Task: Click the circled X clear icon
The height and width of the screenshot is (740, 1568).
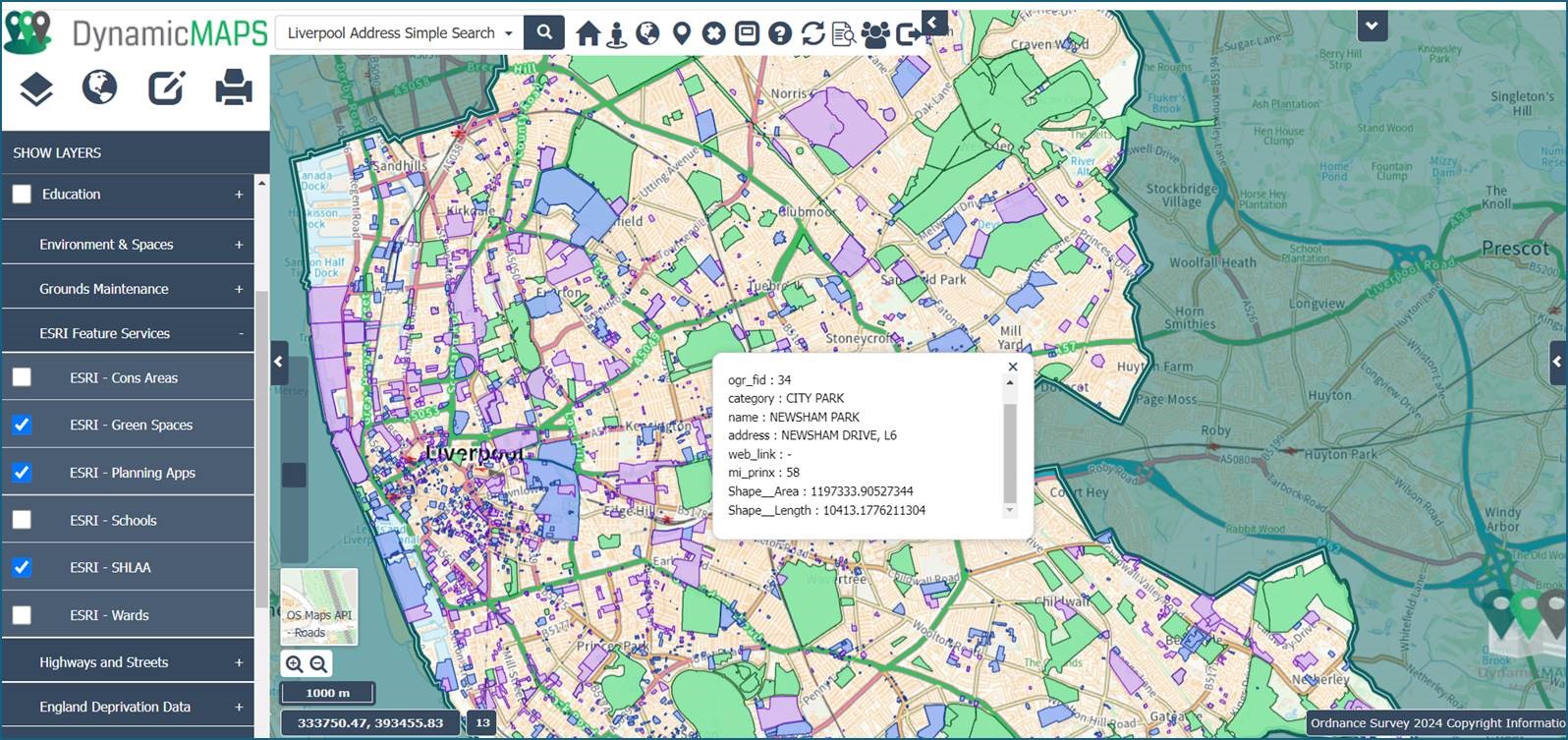Action: (x=714, y=33)
